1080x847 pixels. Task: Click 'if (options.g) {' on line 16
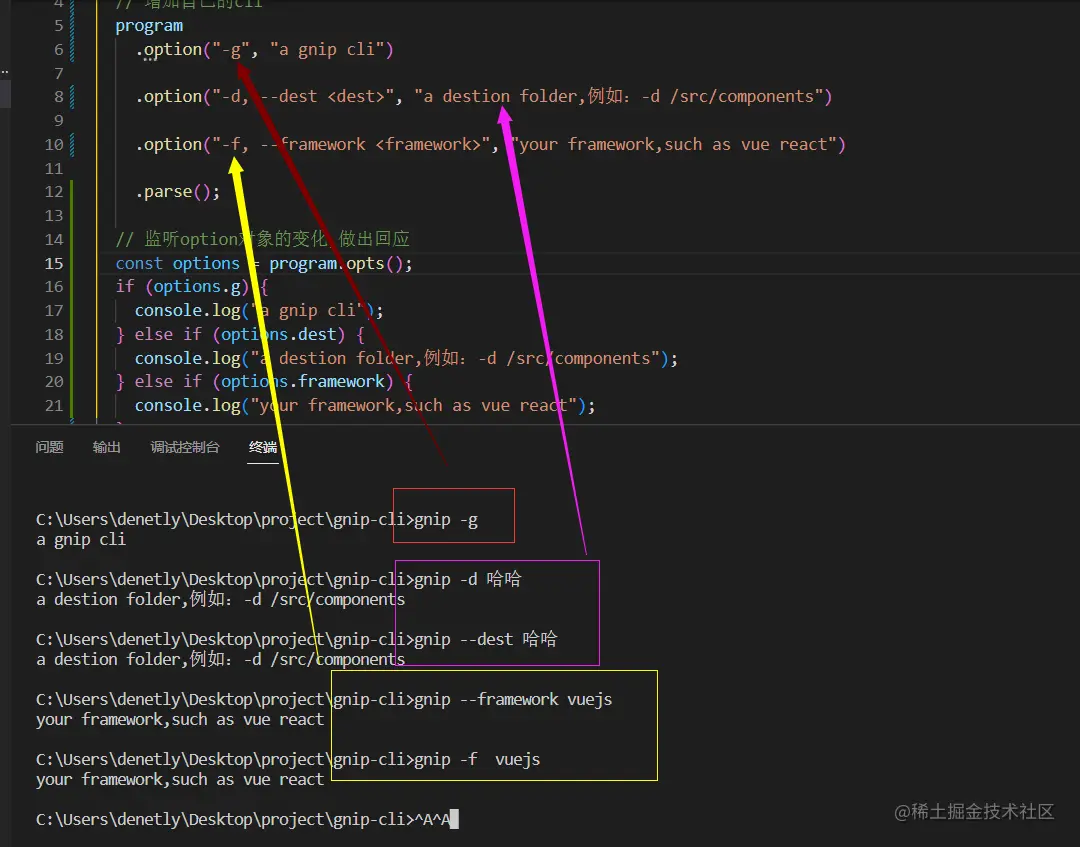[x=192, y=286]
